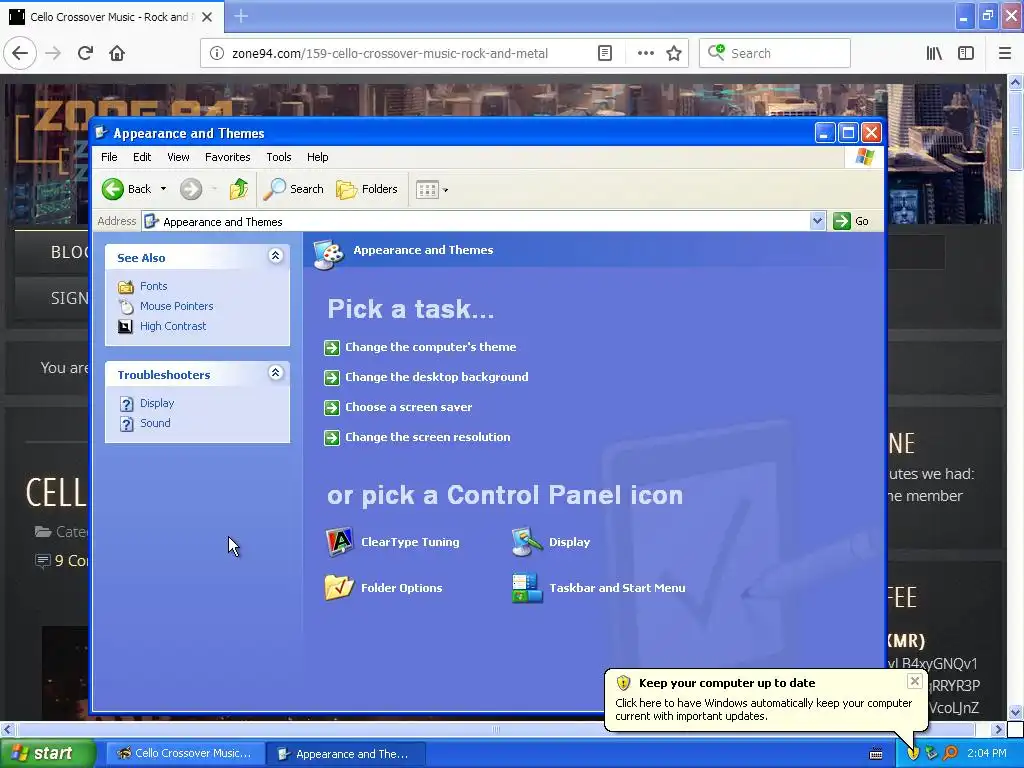The height and width of the screenshot is (768, 1024).
Task: Open page actions three-dot menu
Action: 645,54
